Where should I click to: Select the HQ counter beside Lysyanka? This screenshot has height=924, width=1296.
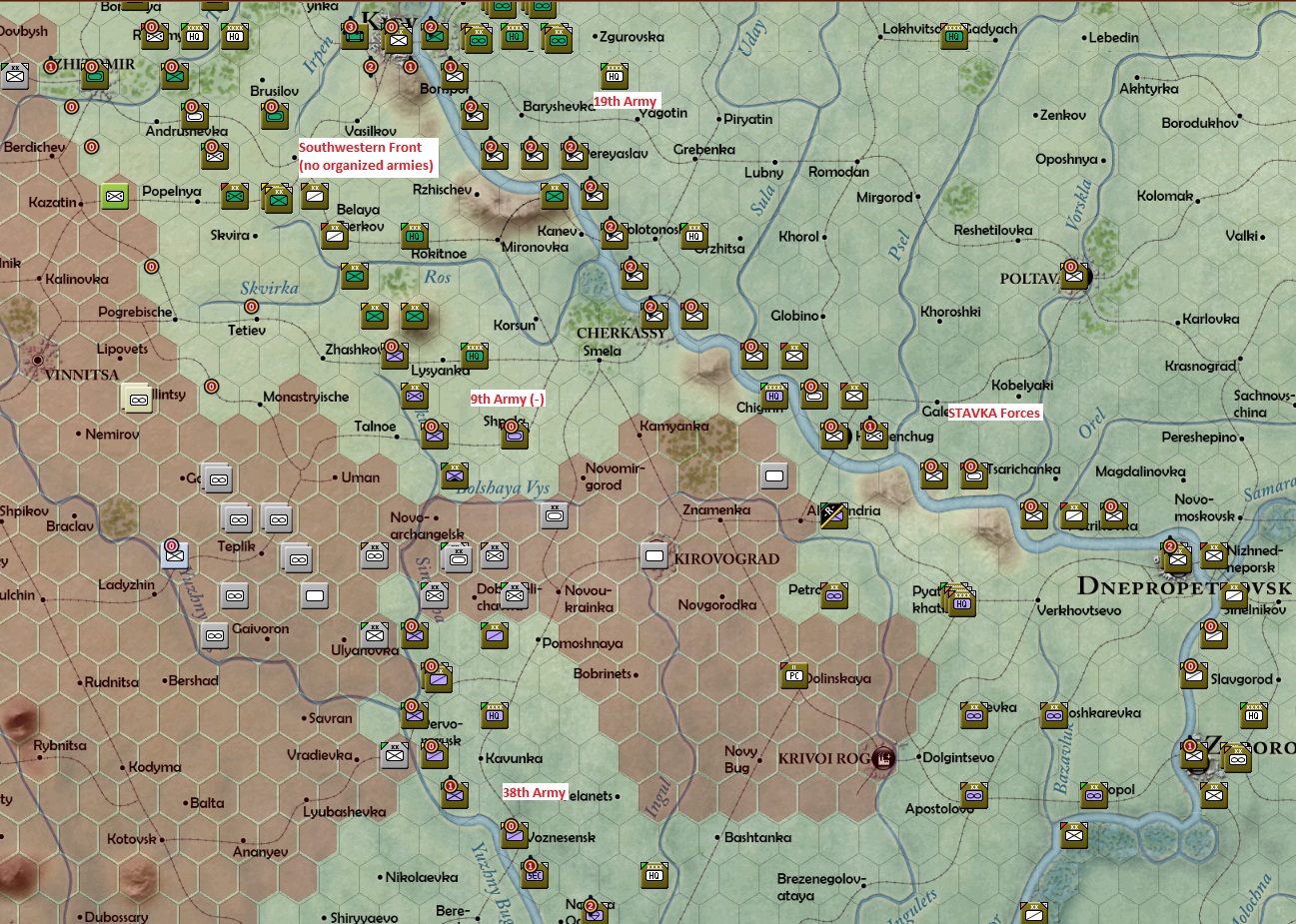tap(475, 356)
